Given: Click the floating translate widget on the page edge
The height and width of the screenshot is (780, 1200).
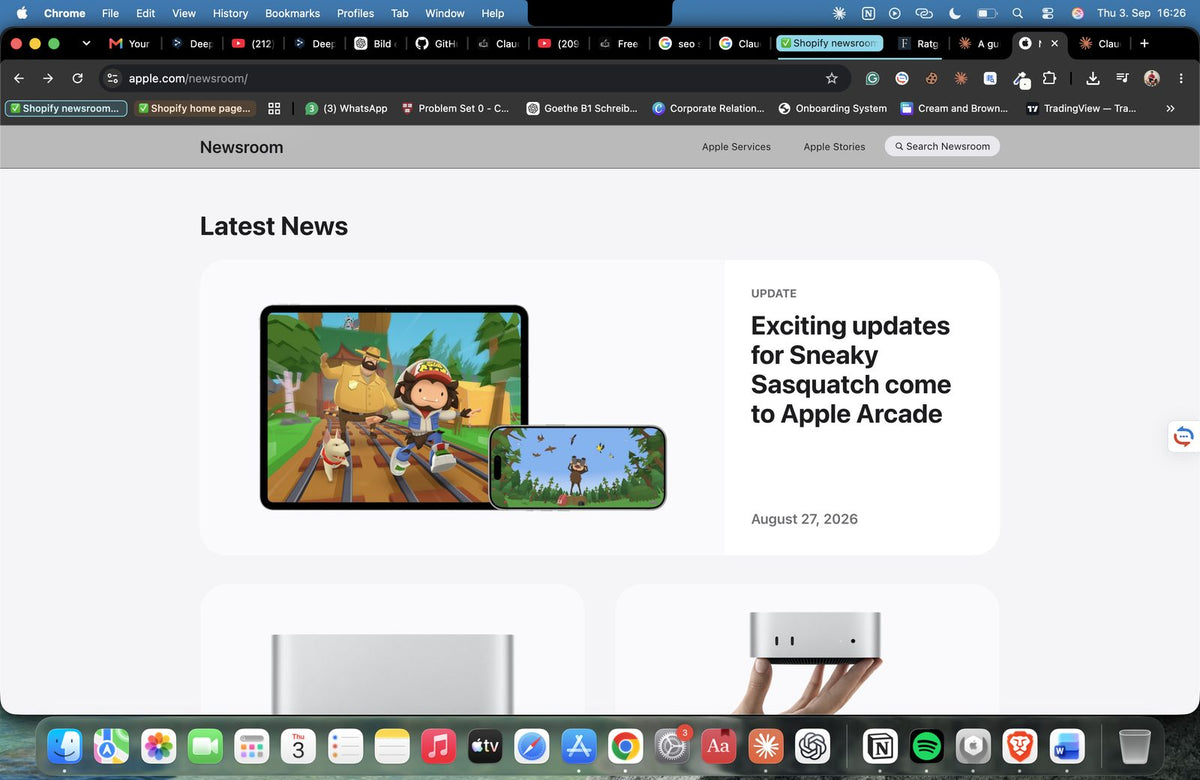Looking at the screenshot, I should [1184, 436].
